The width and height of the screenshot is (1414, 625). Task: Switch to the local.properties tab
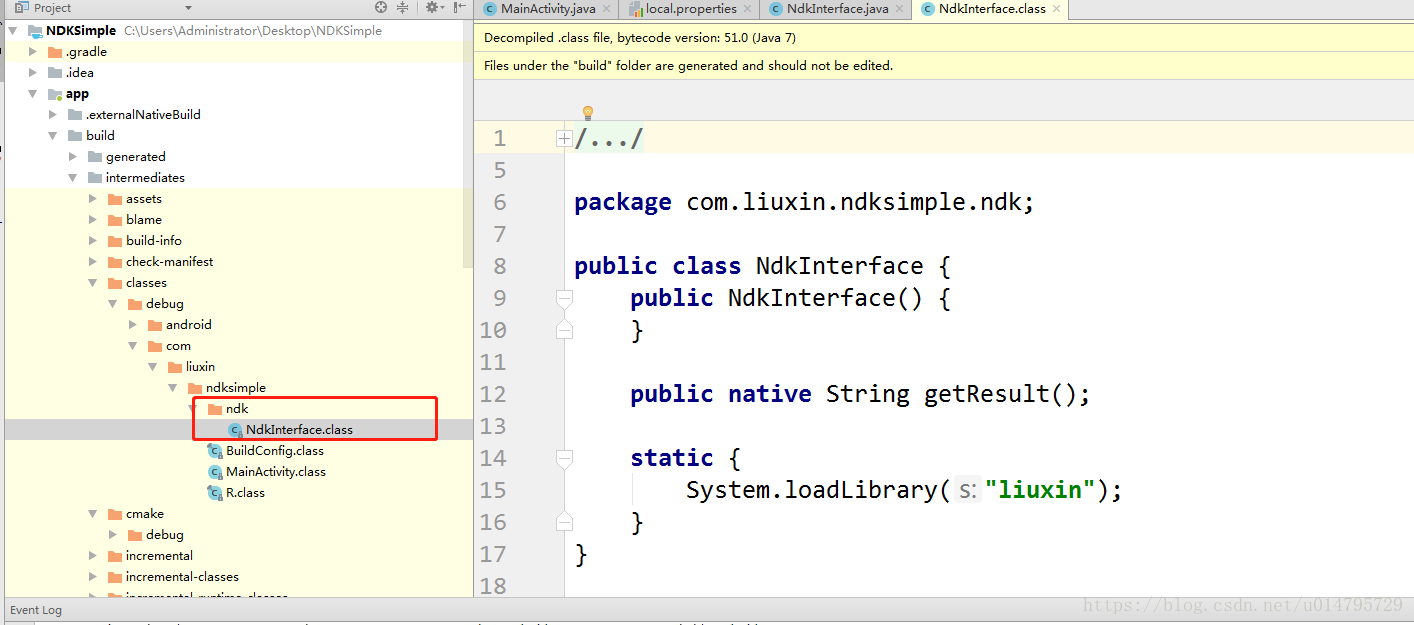pyautogui.click(x=690, y=9)
